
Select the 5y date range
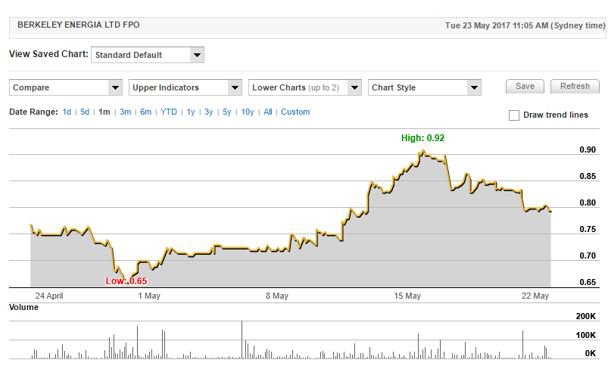click(227, 112)
